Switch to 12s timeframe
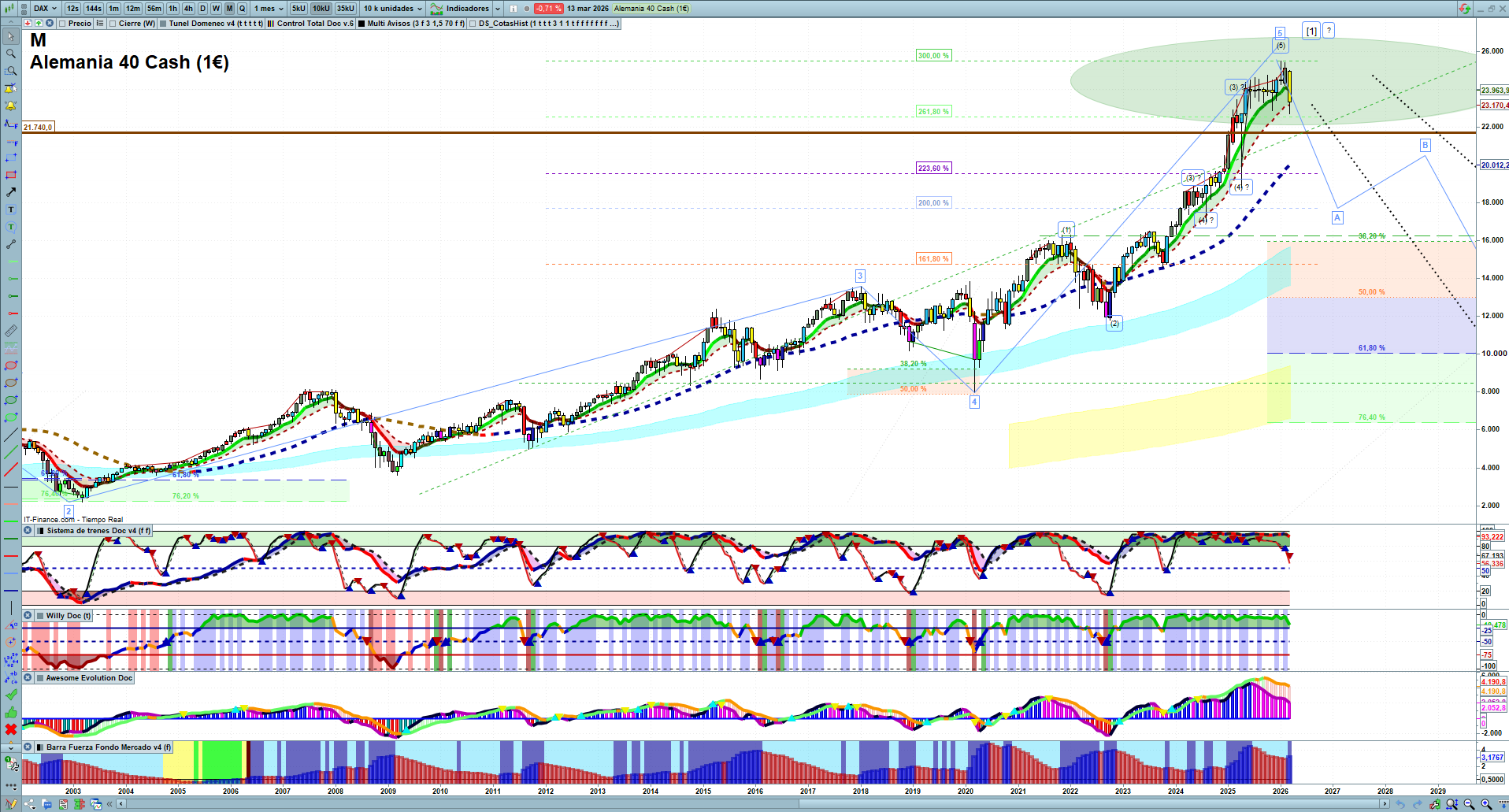The image size is (1509, 812). (72, 9)
